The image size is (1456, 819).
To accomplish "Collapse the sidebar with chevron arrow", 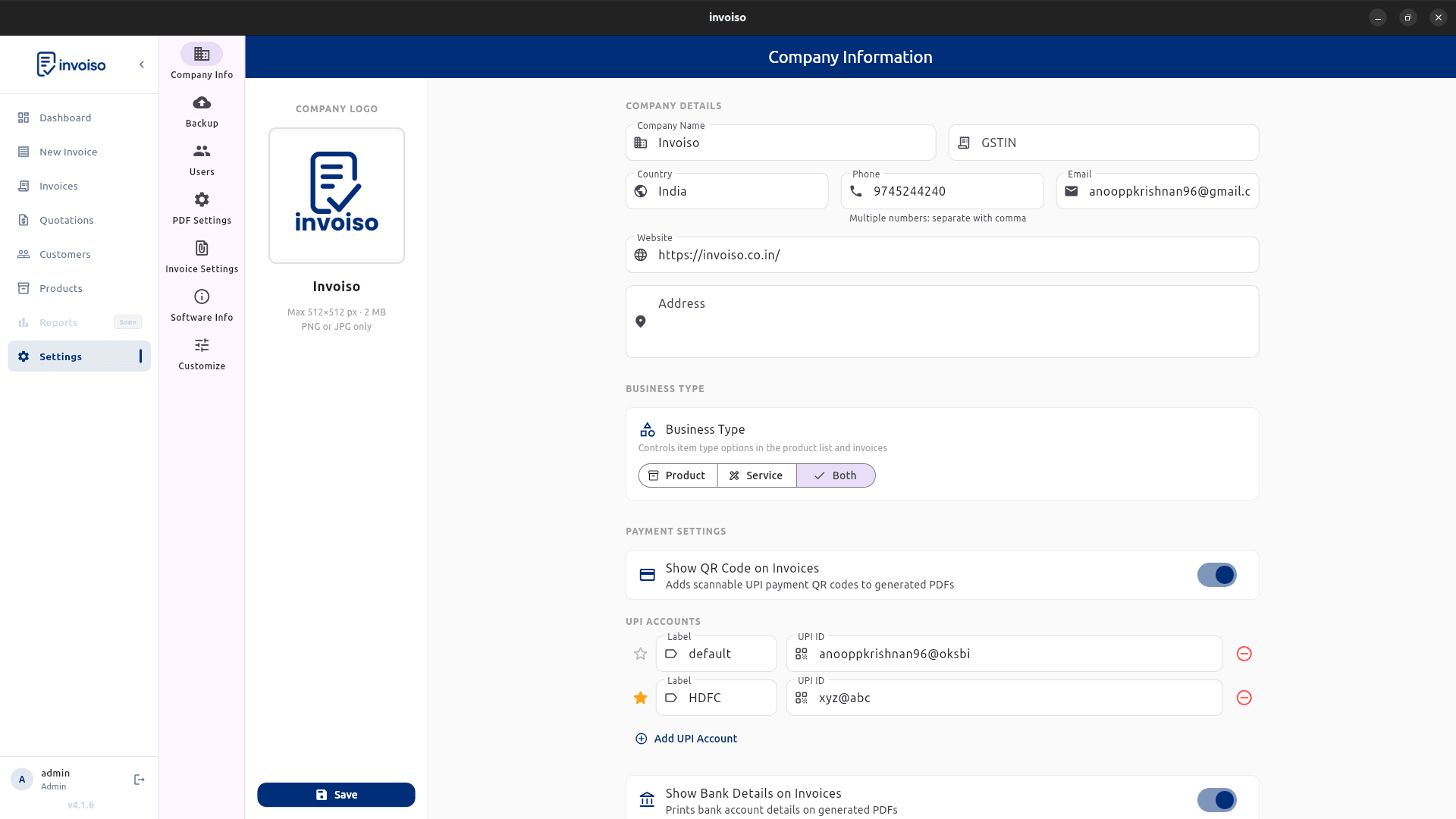I will pyautogui.click(x=142, y=64).
